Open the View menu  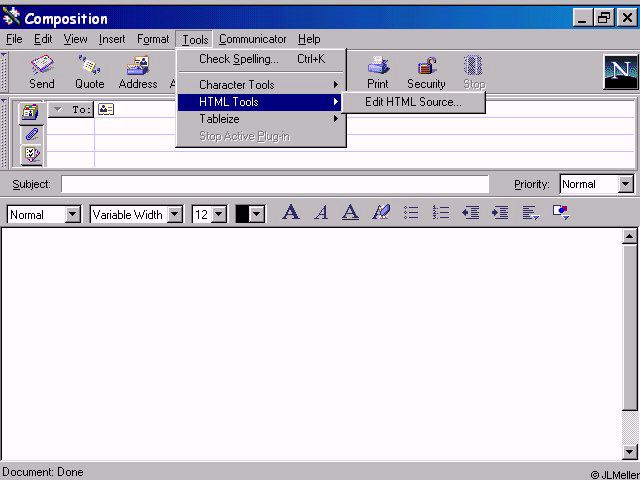[75, 39]
